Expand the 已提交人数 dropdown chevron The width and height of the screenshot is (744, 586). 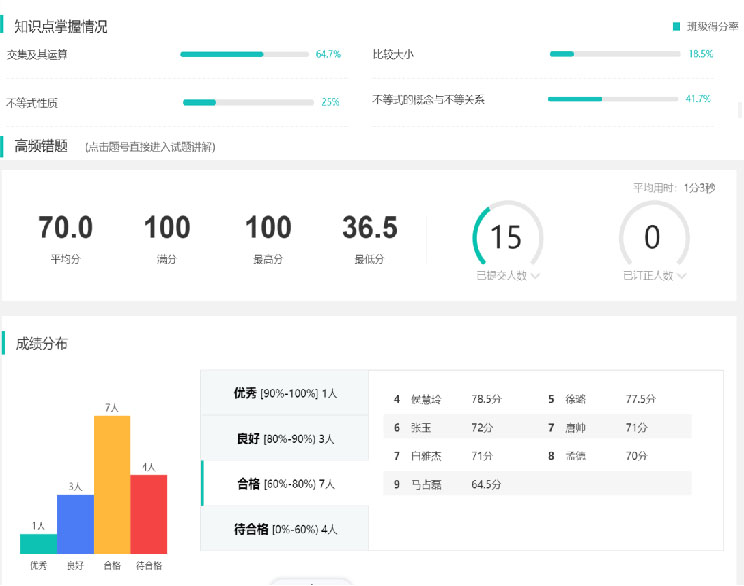tap(536, 276)
